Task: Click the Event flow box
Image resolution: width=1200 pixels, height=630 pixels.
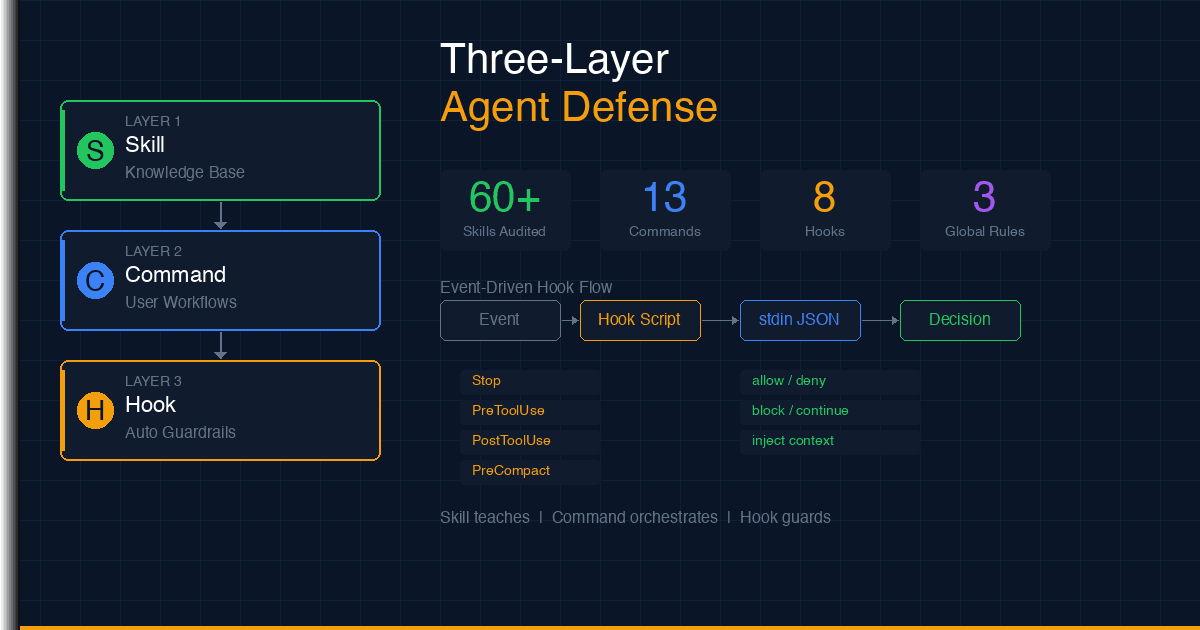Action: point(500,320)
